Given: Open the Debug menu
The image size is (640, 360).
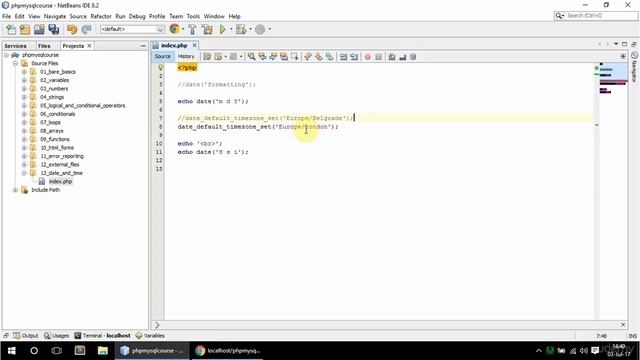Looking at the screenshot, I should click(137, 16).
